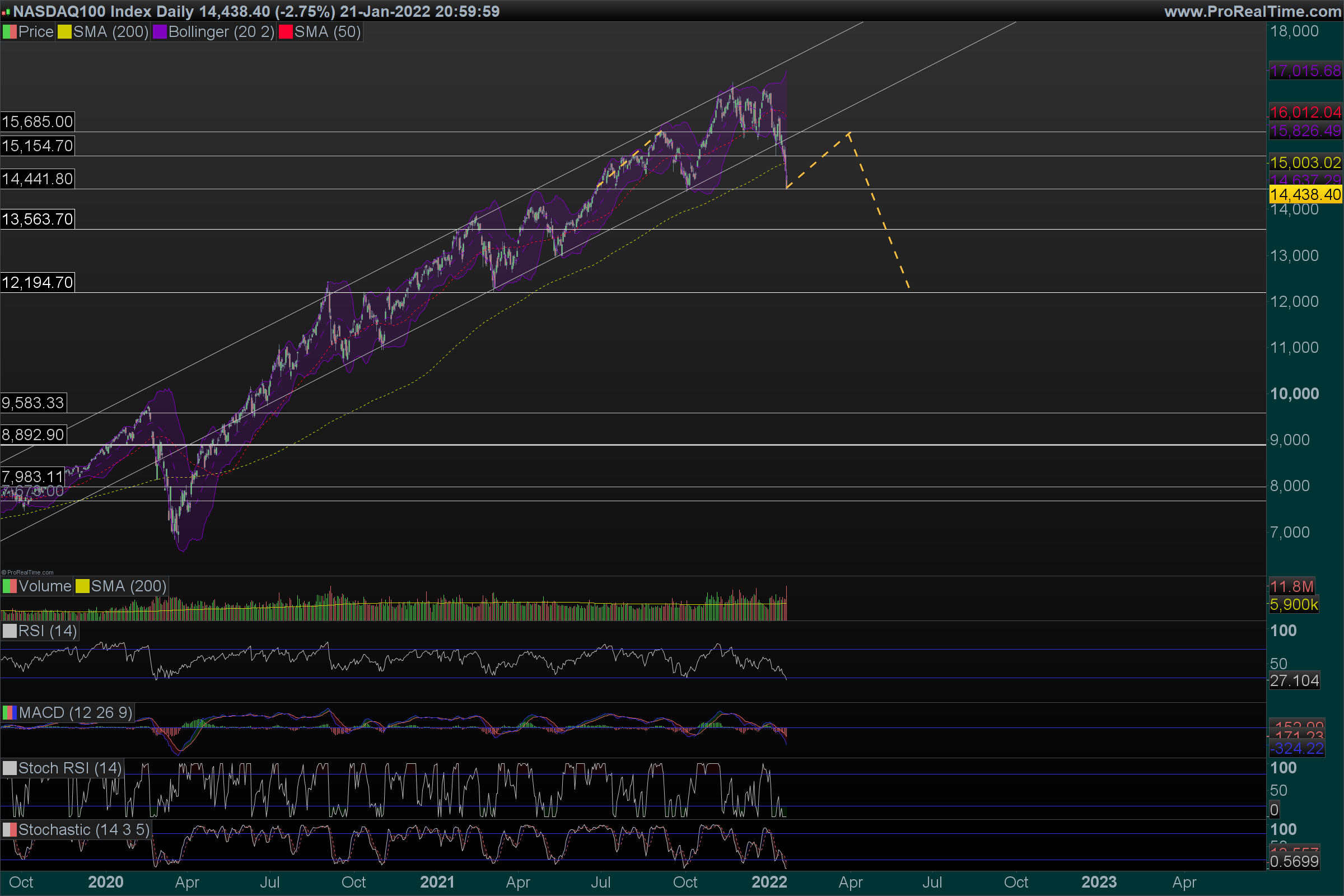Click the 2022 marker on time axis
Image resolution: width=1344 pixels, height=896 pixels.
pyautogui.click(x=769, y=883)
